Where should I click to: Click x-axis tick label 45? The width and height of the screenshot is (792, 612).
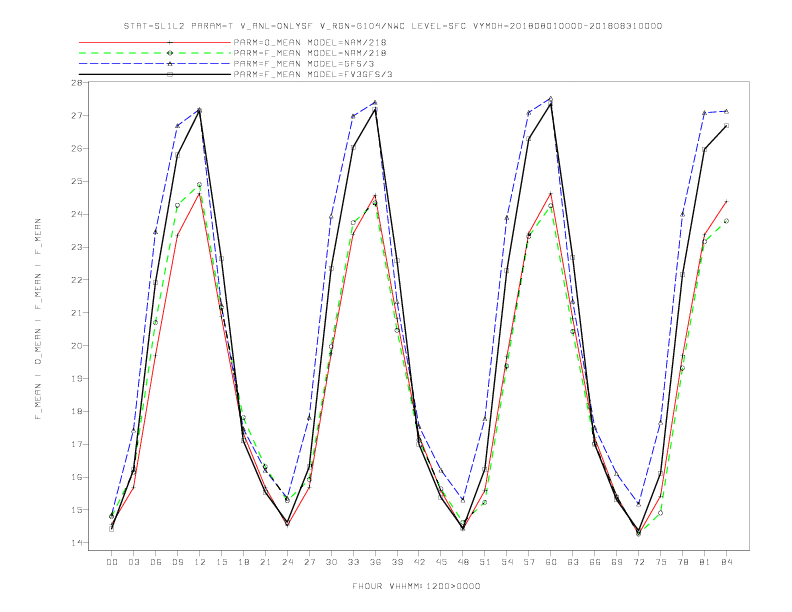441,562
